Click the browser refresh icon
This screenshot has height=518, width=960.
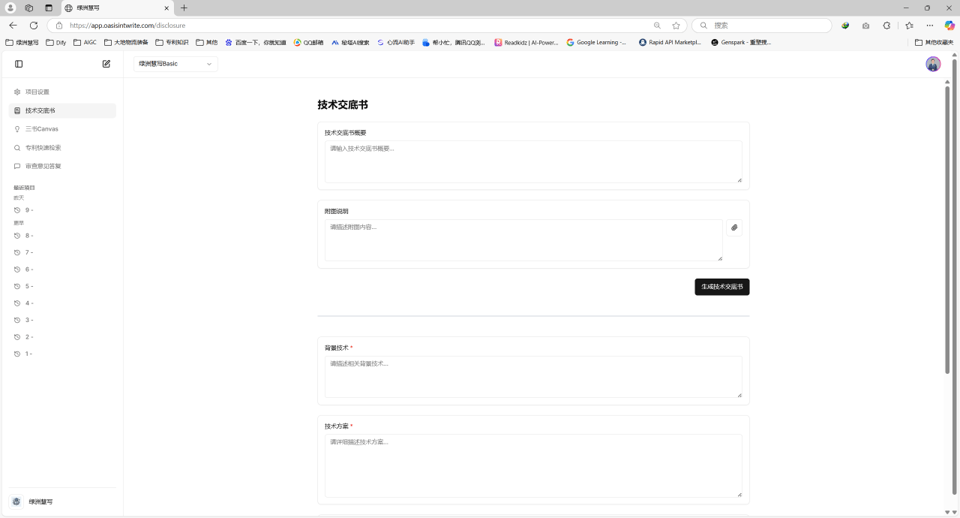pos(33,25)
